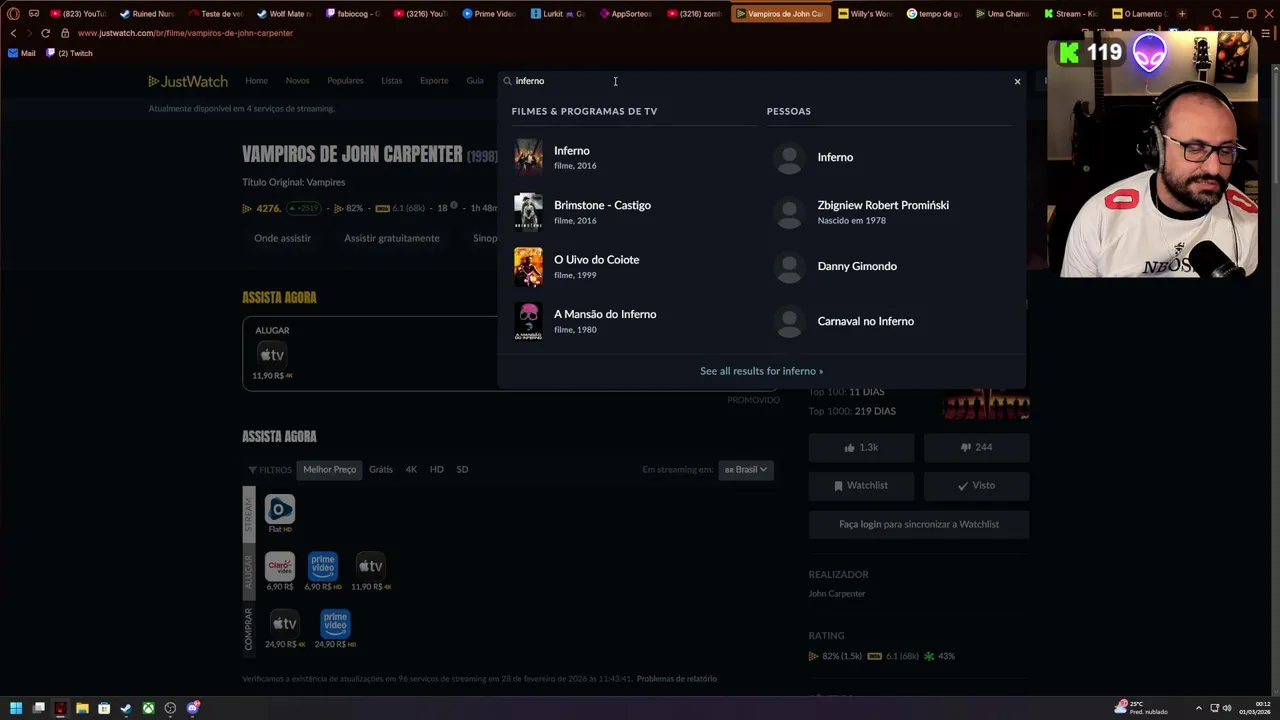
Task: Open File Explorer from the taskbar
Action: pyautogui.click(x=82, y=708)
